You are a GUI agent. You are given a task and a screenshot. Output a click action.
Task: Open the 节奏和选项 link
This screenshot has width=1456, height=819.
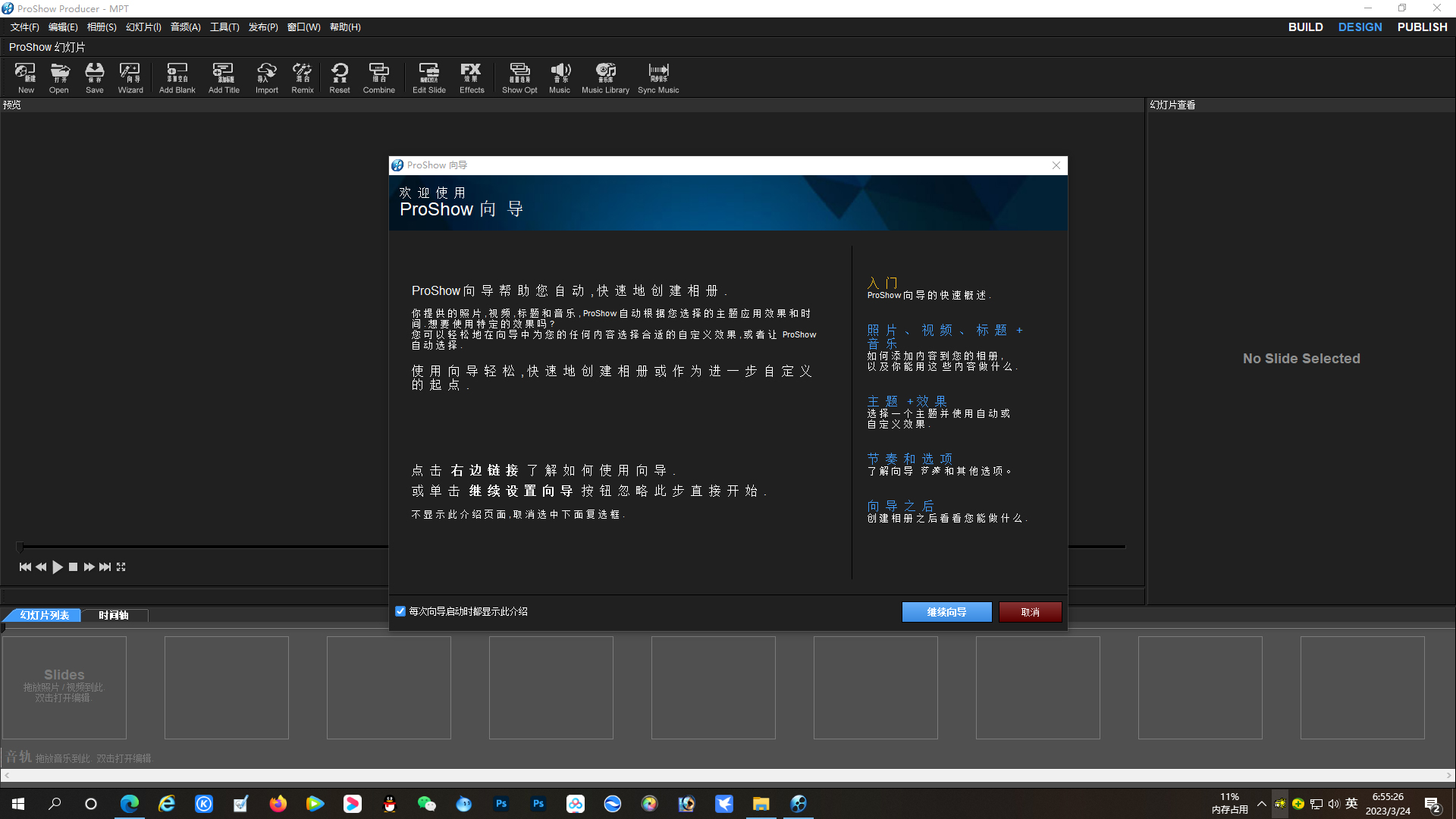coord(910,459)
